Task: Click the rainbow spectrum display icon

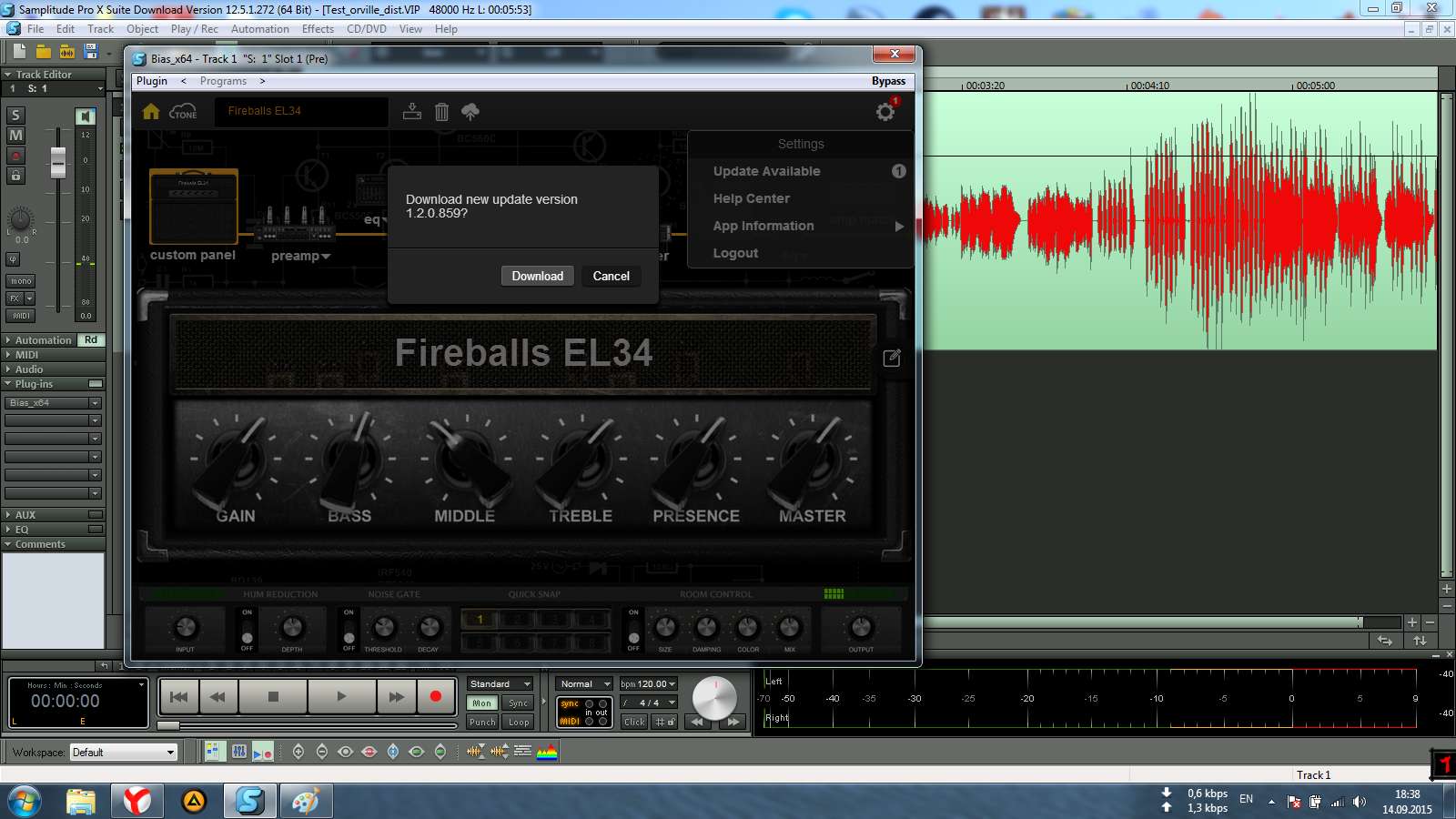Action: coord(547,752)
